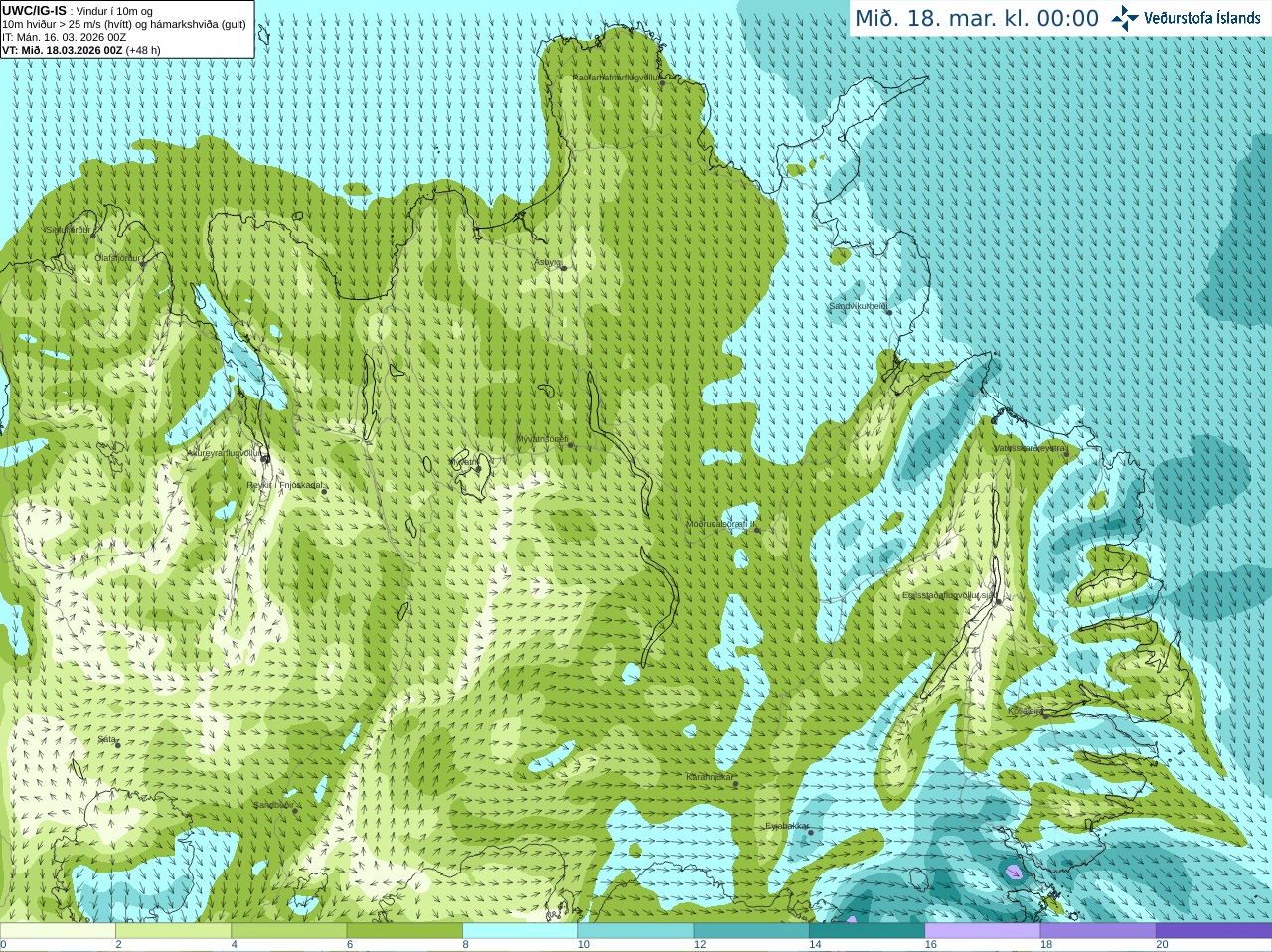Click the legend value 8 label

pos(465,945)
